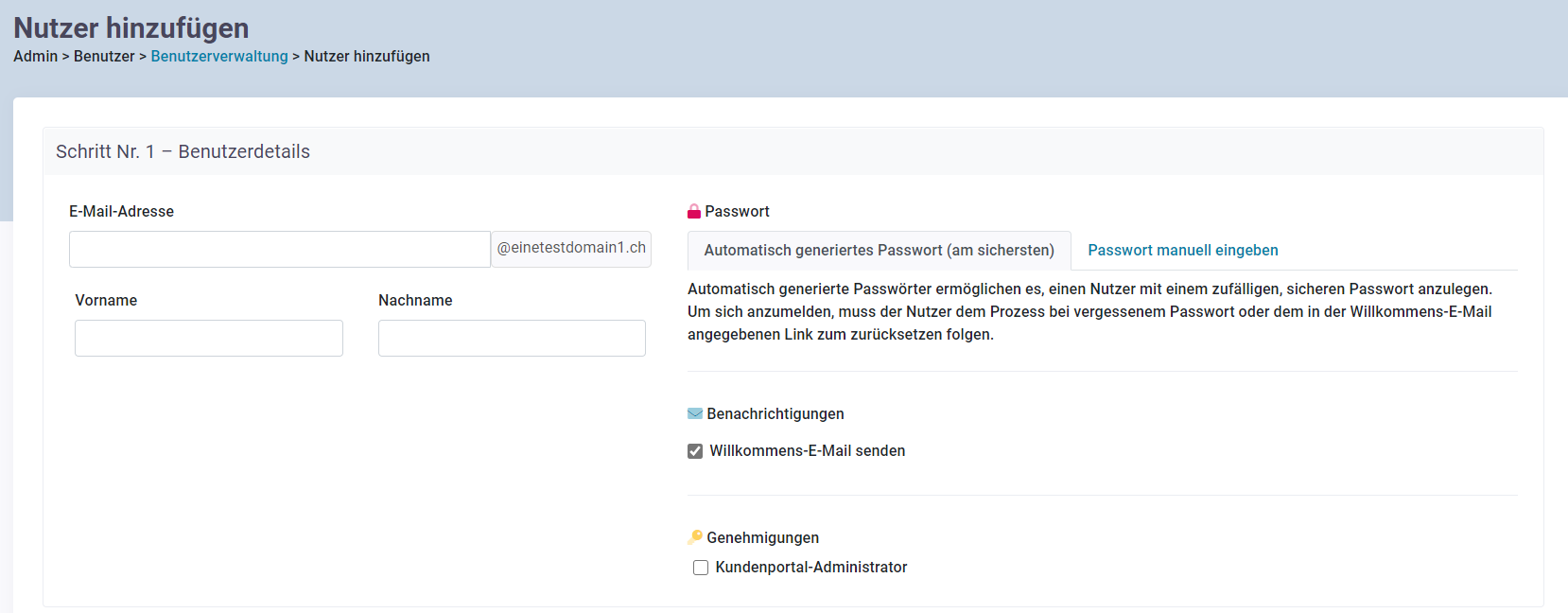Viewport: 1568px width, 613px height.
Task: Open the Benutzerverwaltung breadcrumb link
Action: (219, 56)
